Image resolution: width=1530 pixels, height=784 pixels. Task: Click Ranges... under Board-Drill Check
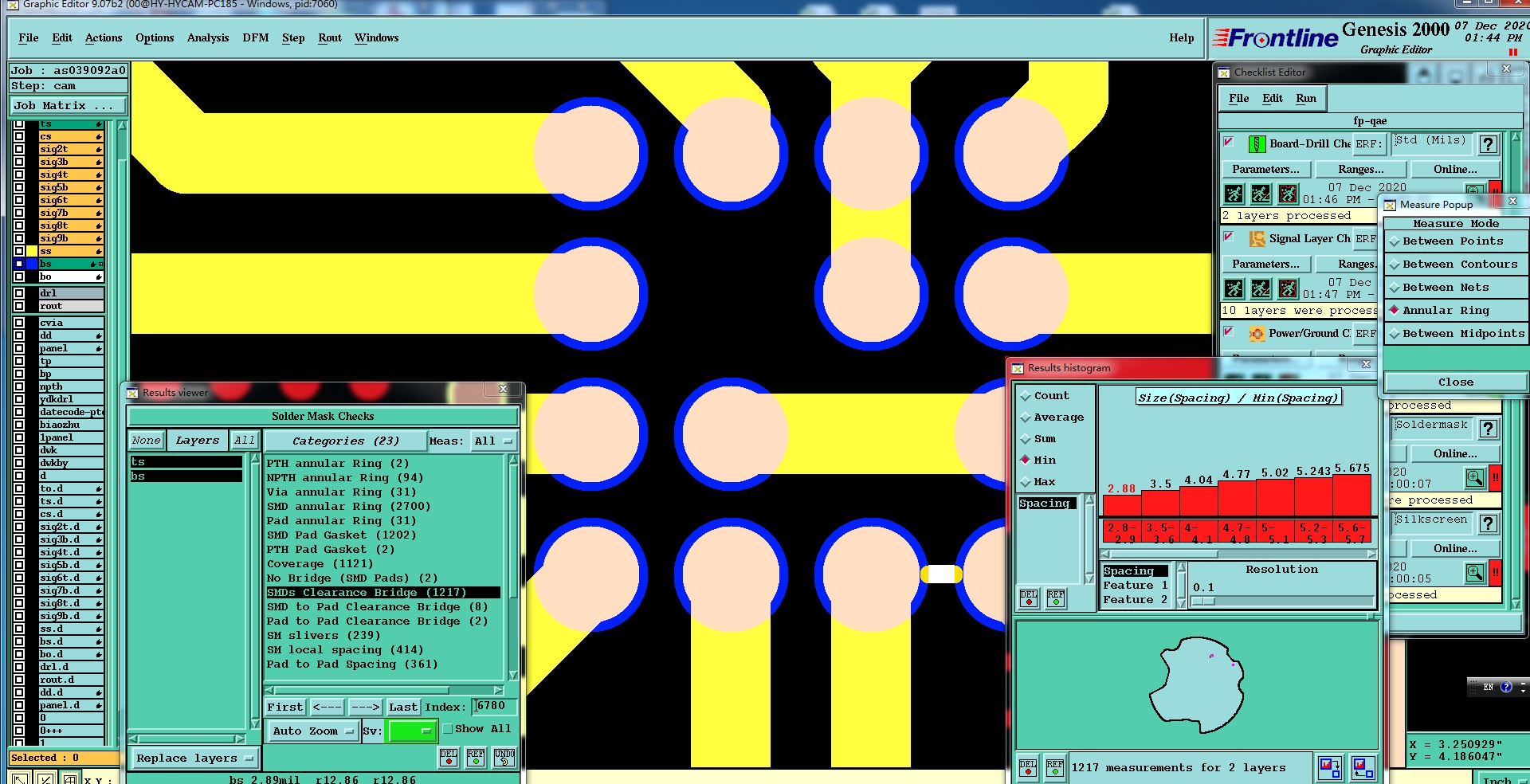pyautogui.click(x=1360, y=170)
